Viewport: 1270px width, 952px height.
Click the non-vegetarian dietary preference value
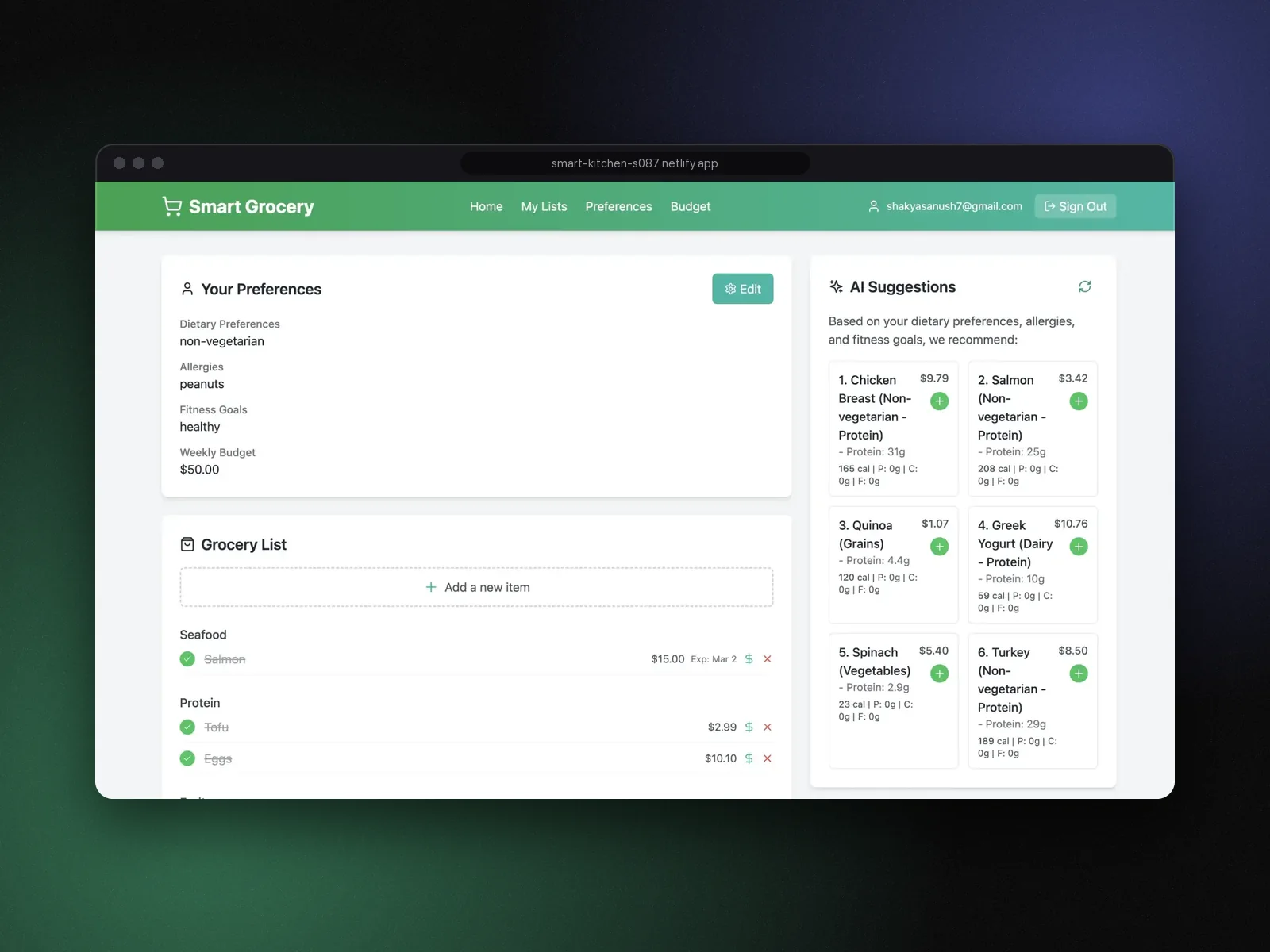221,341
